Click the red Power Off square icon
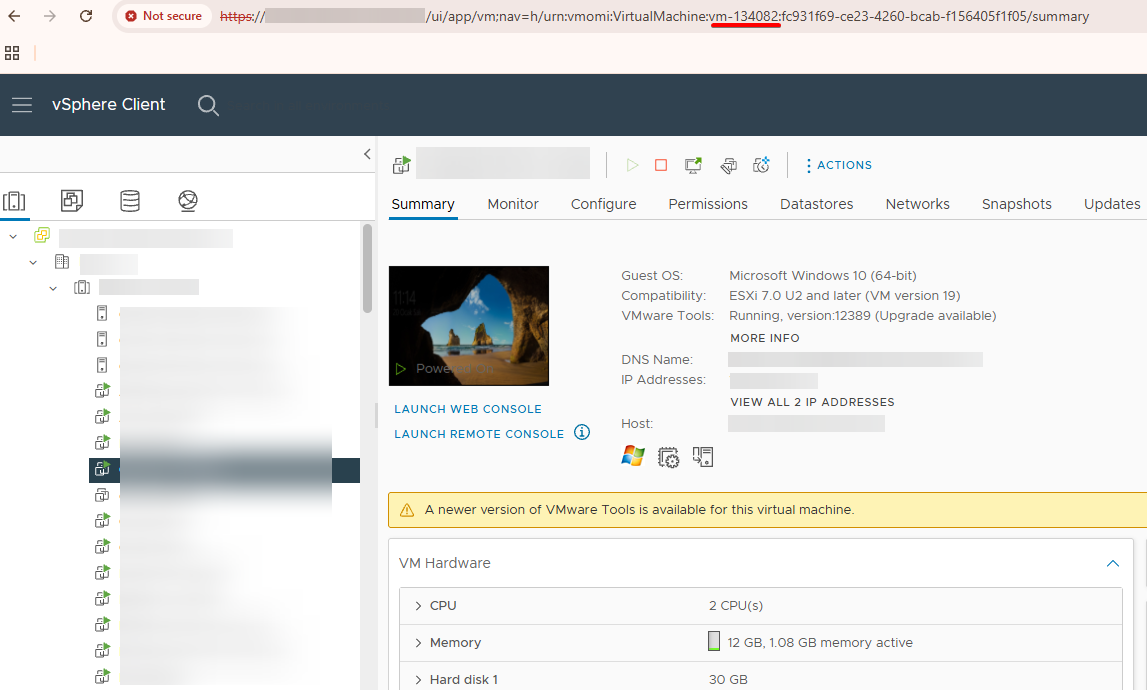Image resolution: width=1147 pixels, height=690 pixels. tap(661, 165)
